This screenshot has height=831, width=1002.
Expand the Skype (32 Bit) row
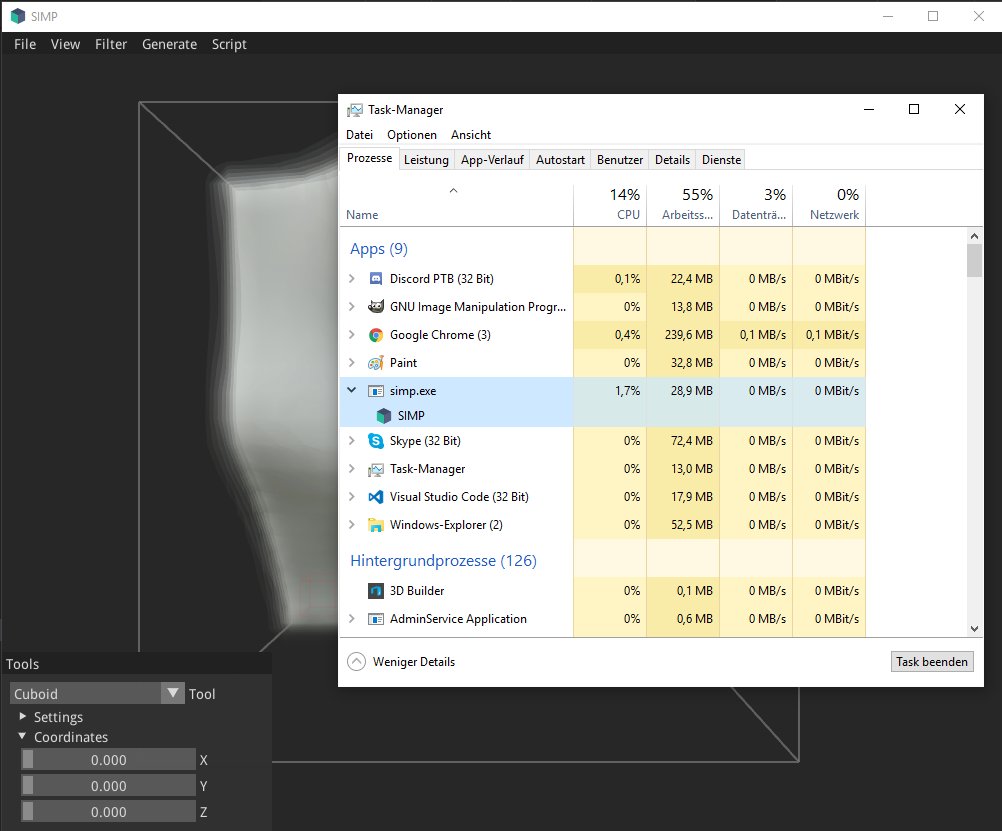click(x=351, y=440)
